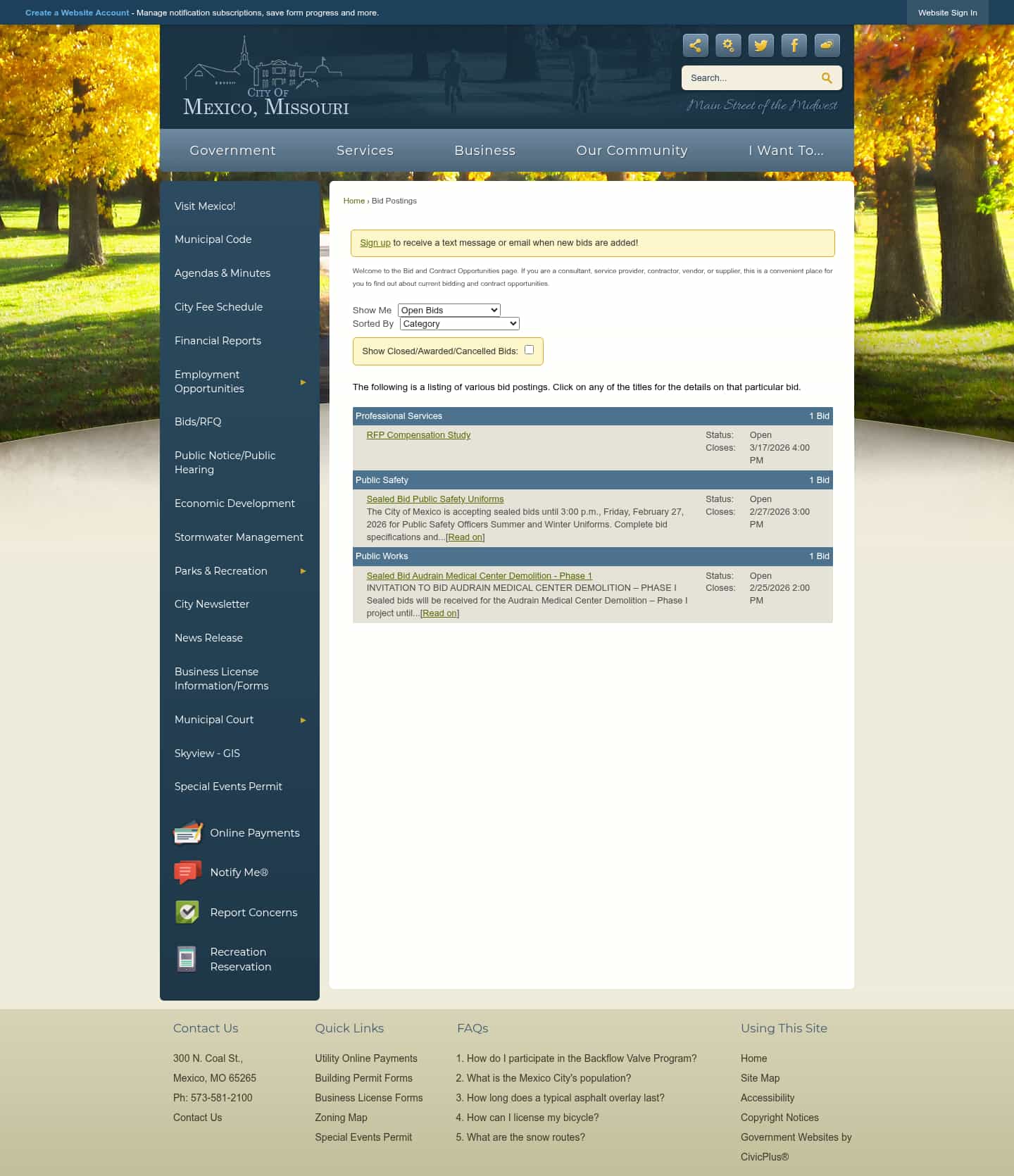This screenshot has width=1014, height=1176.
Task: Expand Municipal Court submenu arrow
Action: point(303,720)
